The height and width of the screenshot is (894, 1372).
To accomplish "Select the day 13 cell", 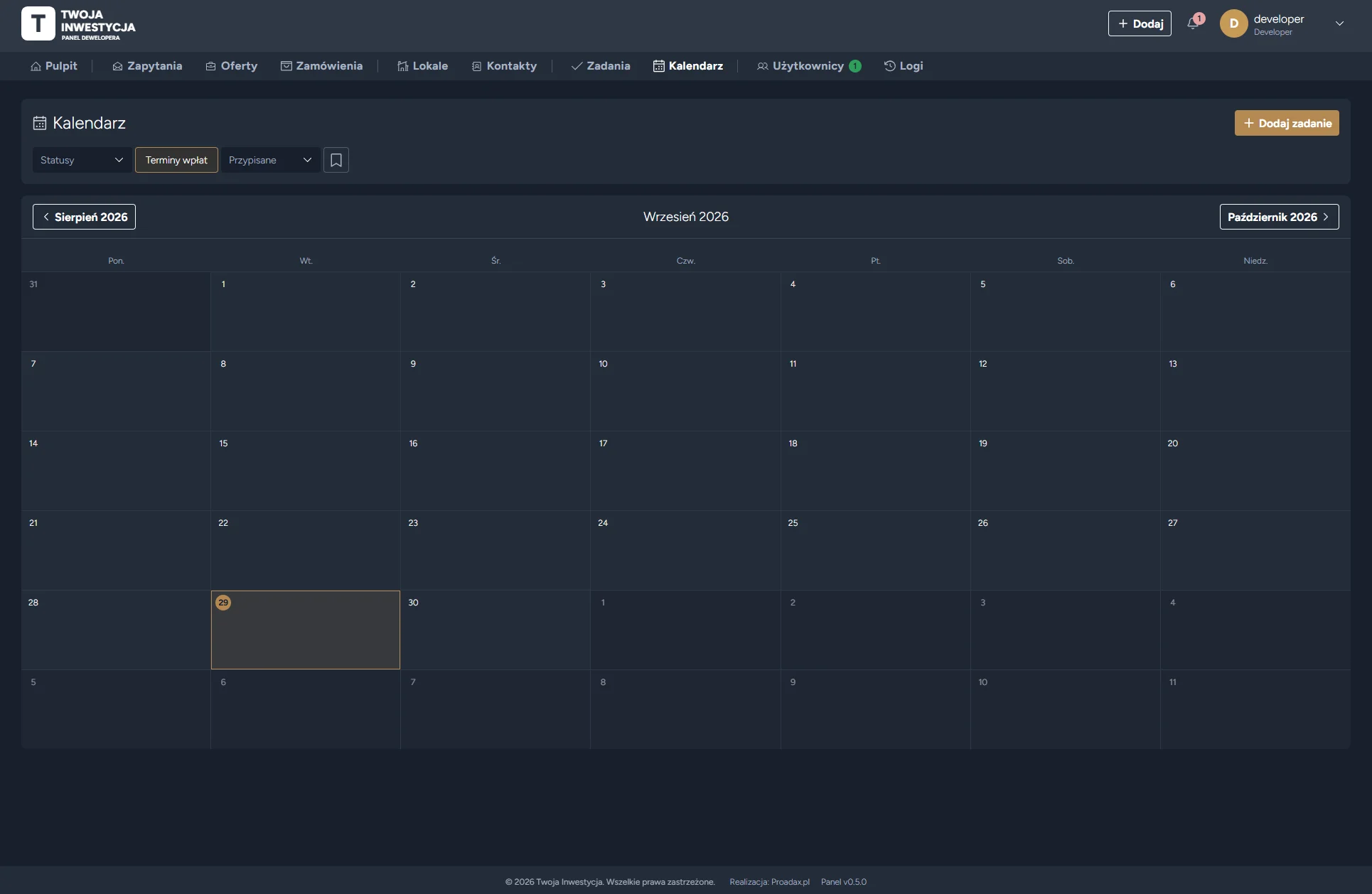I will click(1255, 391).
